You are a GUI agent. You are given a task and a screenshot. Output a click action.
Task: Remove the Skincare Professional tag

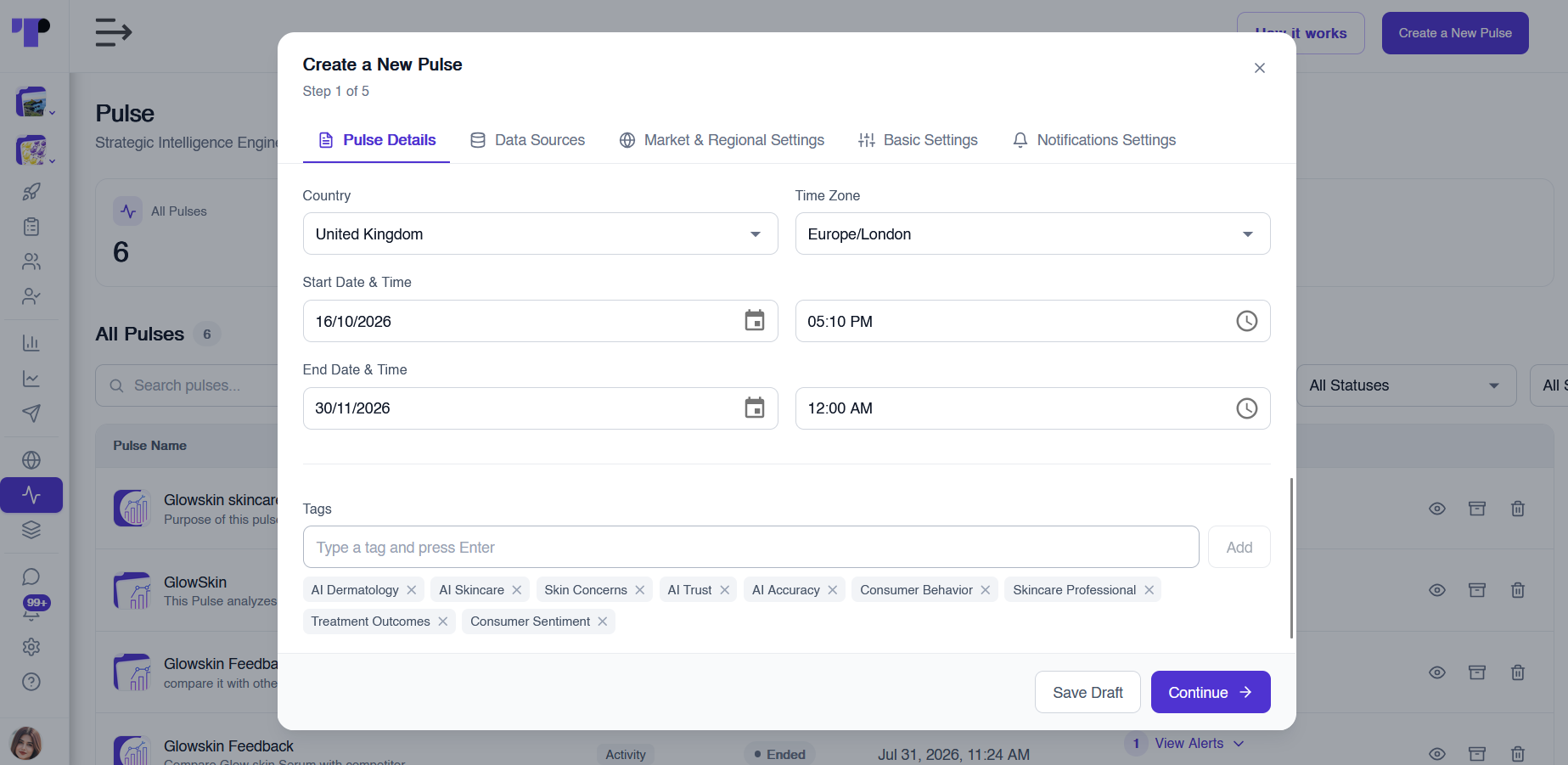[x=1149, y=590]
